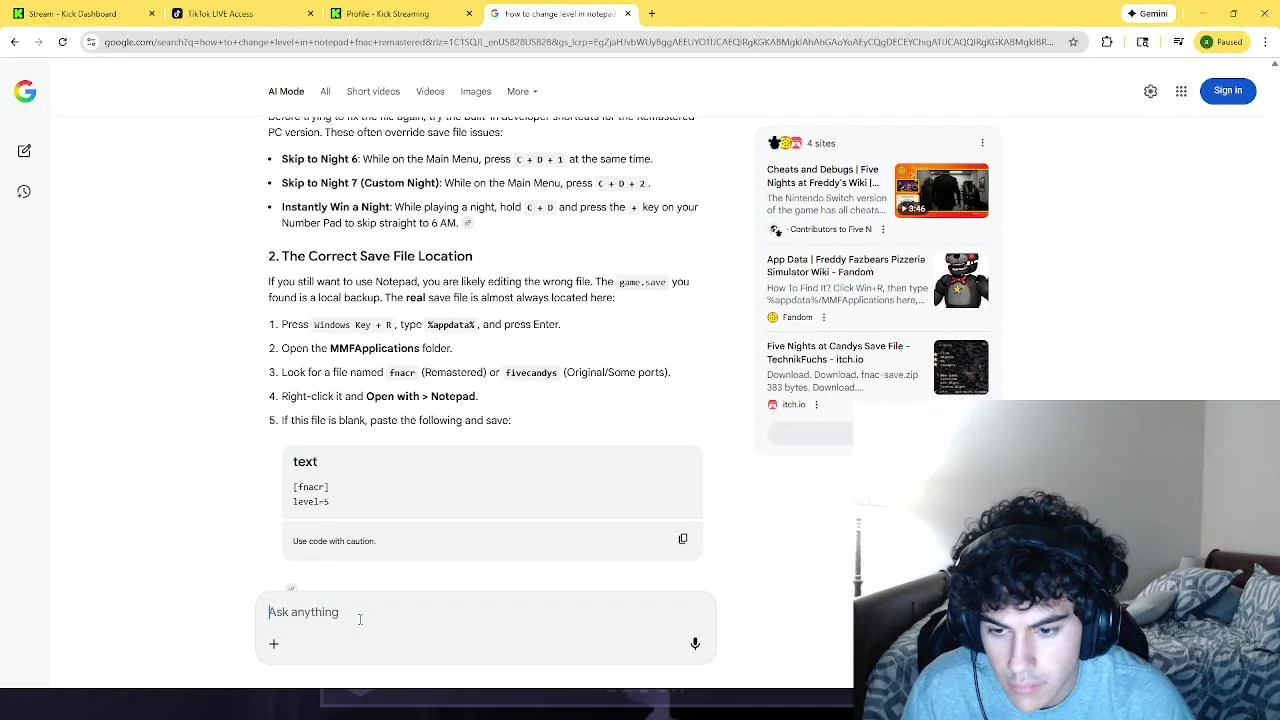Bookmark this page with the star icon
The height and width of the screenshot is (720, 1280).
[x=1073, y=42]
